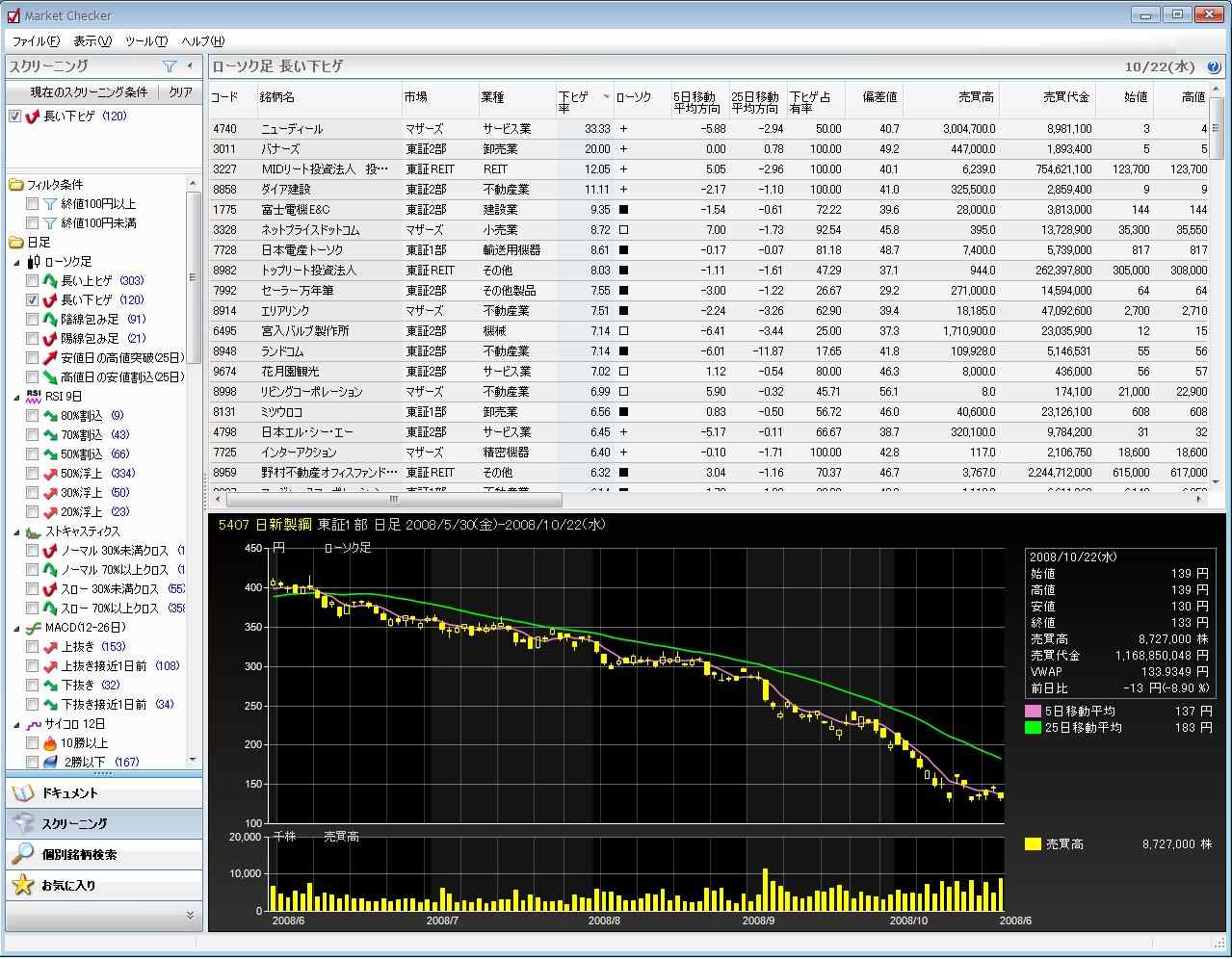1232x959 pixels.
Task: Click the red arrow icon beside 上抜き (153)
Action: click(50, 647)
